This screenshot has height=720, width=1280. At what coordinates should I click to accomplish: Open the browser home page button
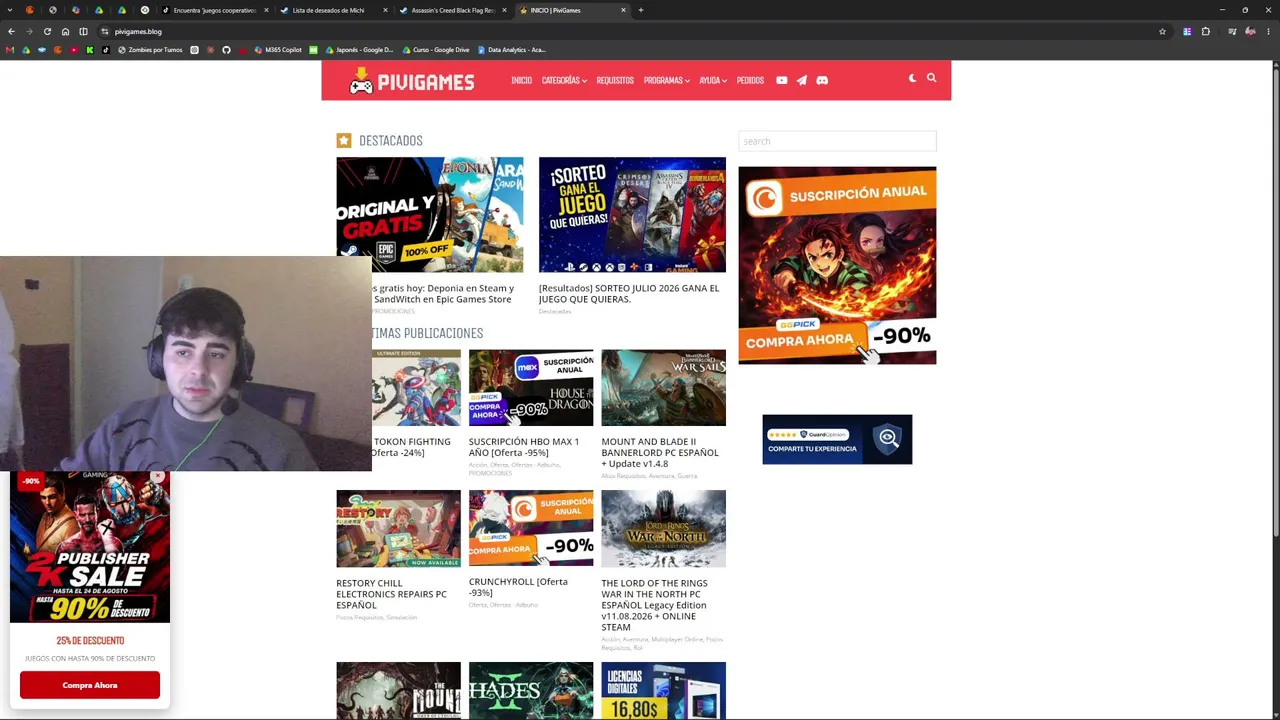[65, 31]
